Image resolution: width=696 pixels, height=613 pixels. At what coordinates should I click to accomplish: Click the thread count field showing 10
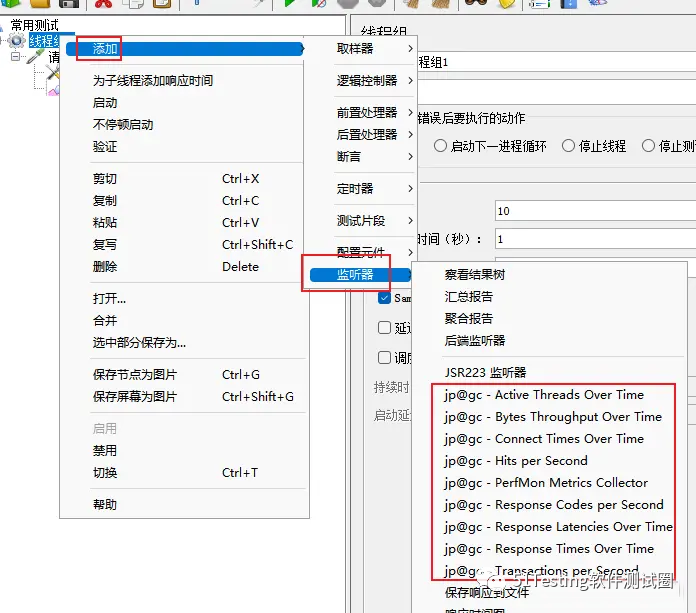tap(595, 211)
